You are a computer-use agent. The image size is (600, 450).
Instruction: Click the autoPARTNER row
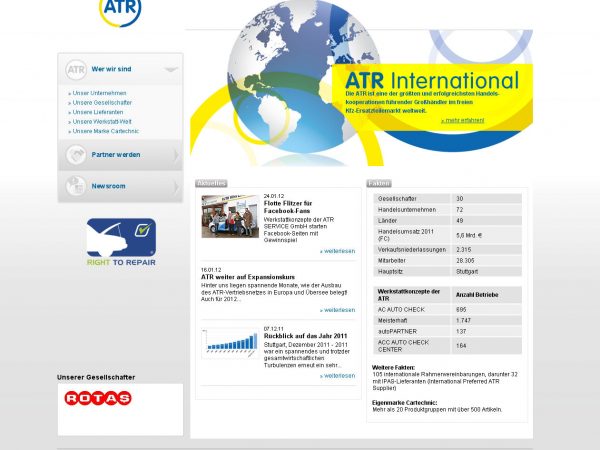point(447,331)
